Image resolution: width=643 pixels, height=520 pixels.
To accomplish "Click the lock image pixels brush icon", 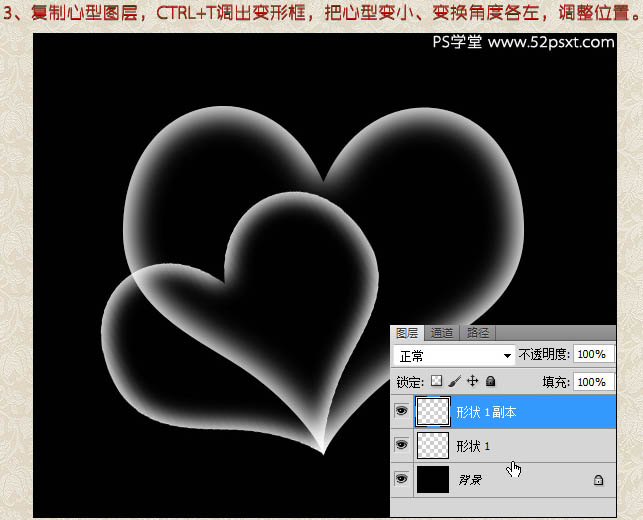I will pyautogui.click(x=454, y=381).
